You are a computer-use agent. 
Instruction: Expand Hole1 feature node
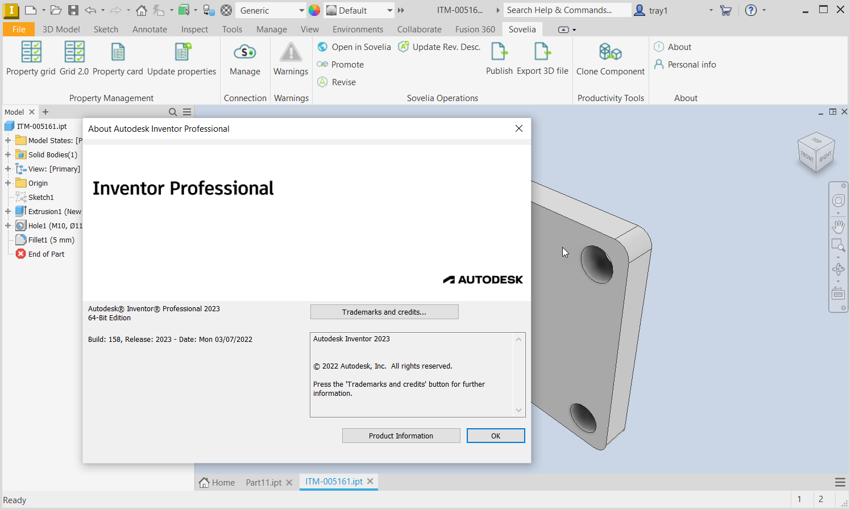point(8,225)
